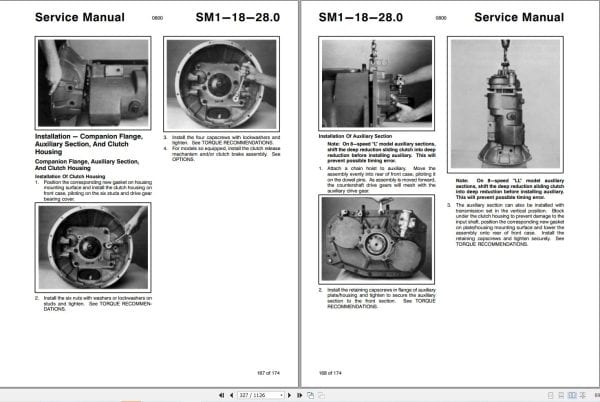Go to the previous page arrow
The height and width of the screenshot is (402, 600).
pyautogui.click(x=232, y=395)
